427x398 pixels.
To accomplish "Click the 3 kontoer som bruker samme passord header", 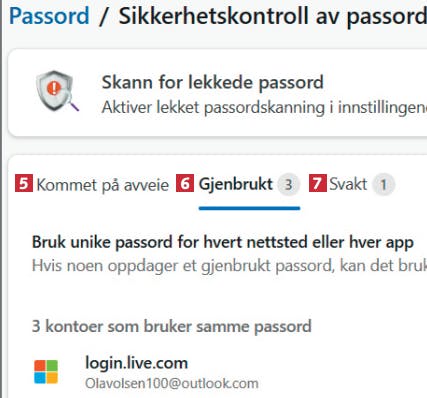I will pyautogui.click(x=172, y=326).
